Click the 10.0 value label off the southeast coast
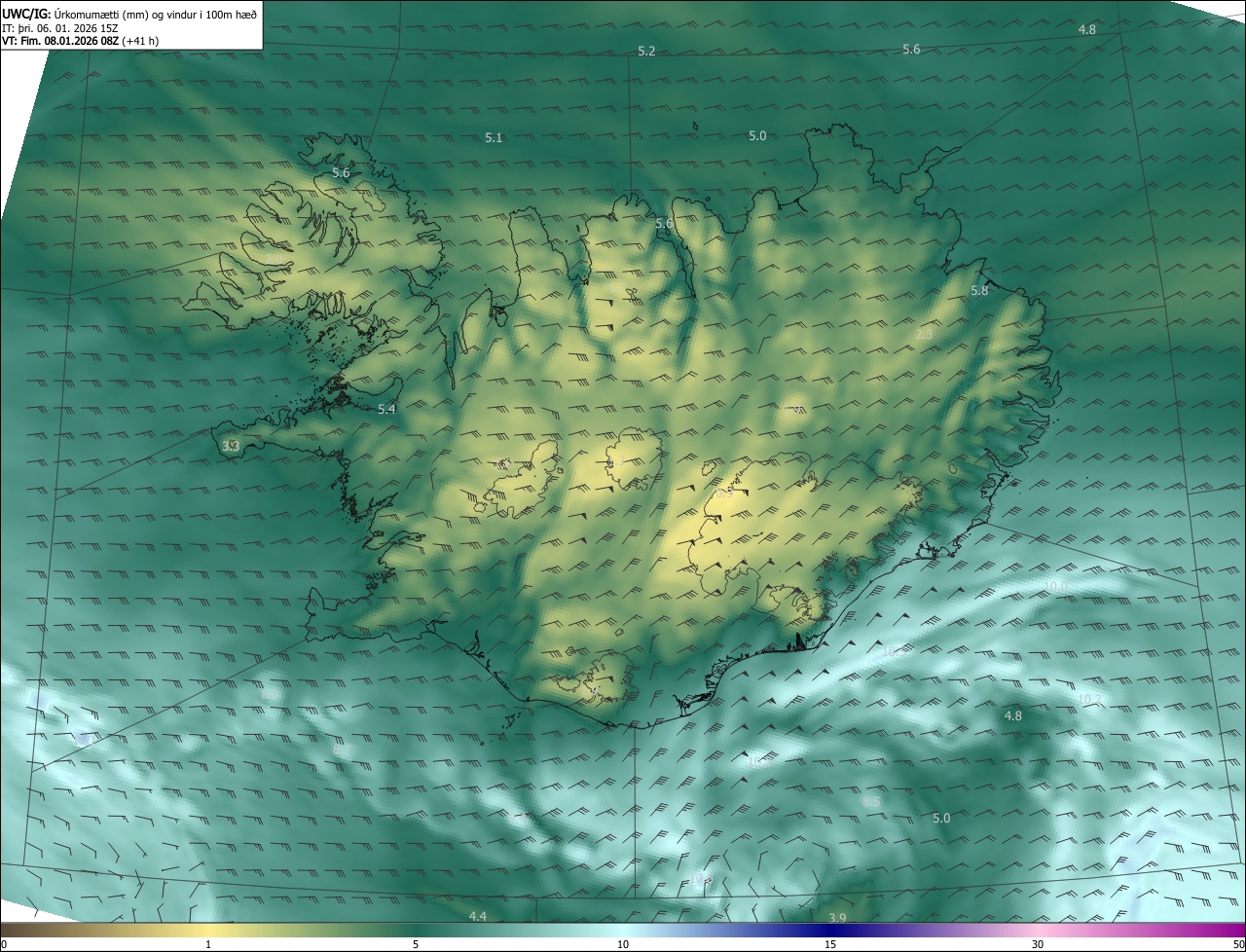The height and width of the screenshot is (952, 1246). [1055, 586]
